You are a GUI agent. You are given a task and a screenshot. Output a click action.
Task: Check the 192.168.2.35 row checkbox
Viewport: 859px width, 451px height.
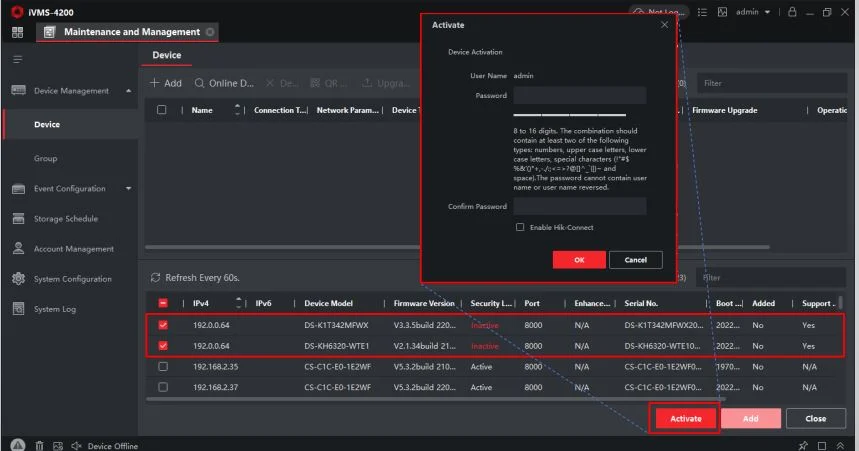(163, 367)
